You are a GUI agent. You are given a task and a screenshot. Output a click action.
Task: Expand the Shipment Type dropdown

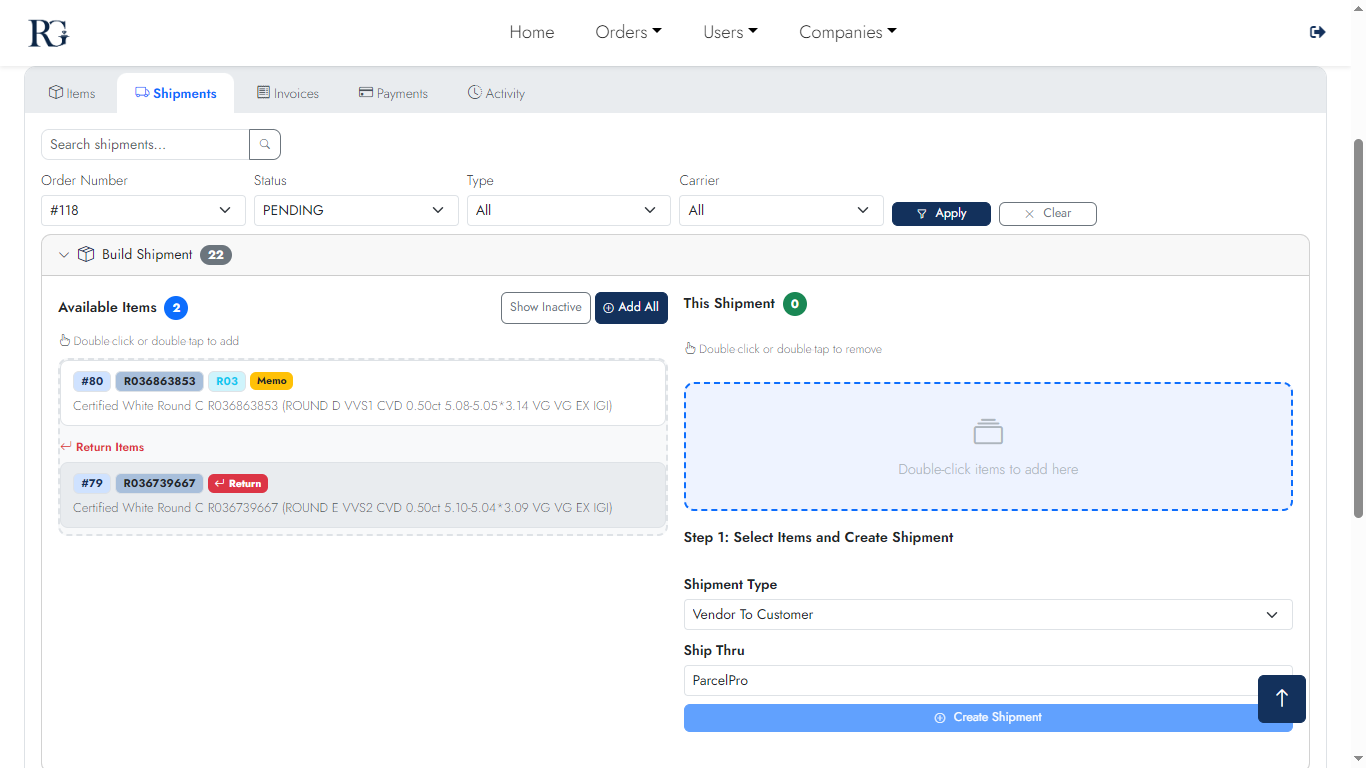coord(987,614)
